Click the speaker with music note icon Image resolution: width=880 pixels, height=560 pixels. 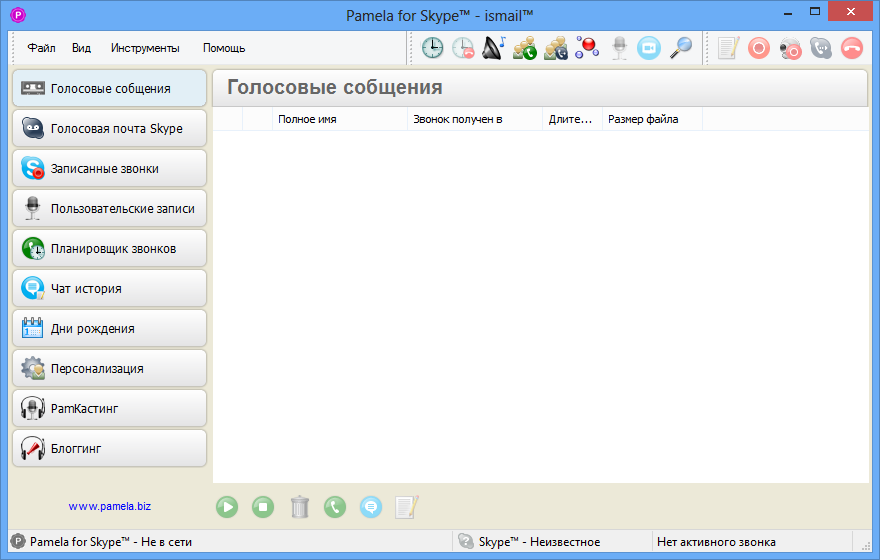tap(494, 48)
